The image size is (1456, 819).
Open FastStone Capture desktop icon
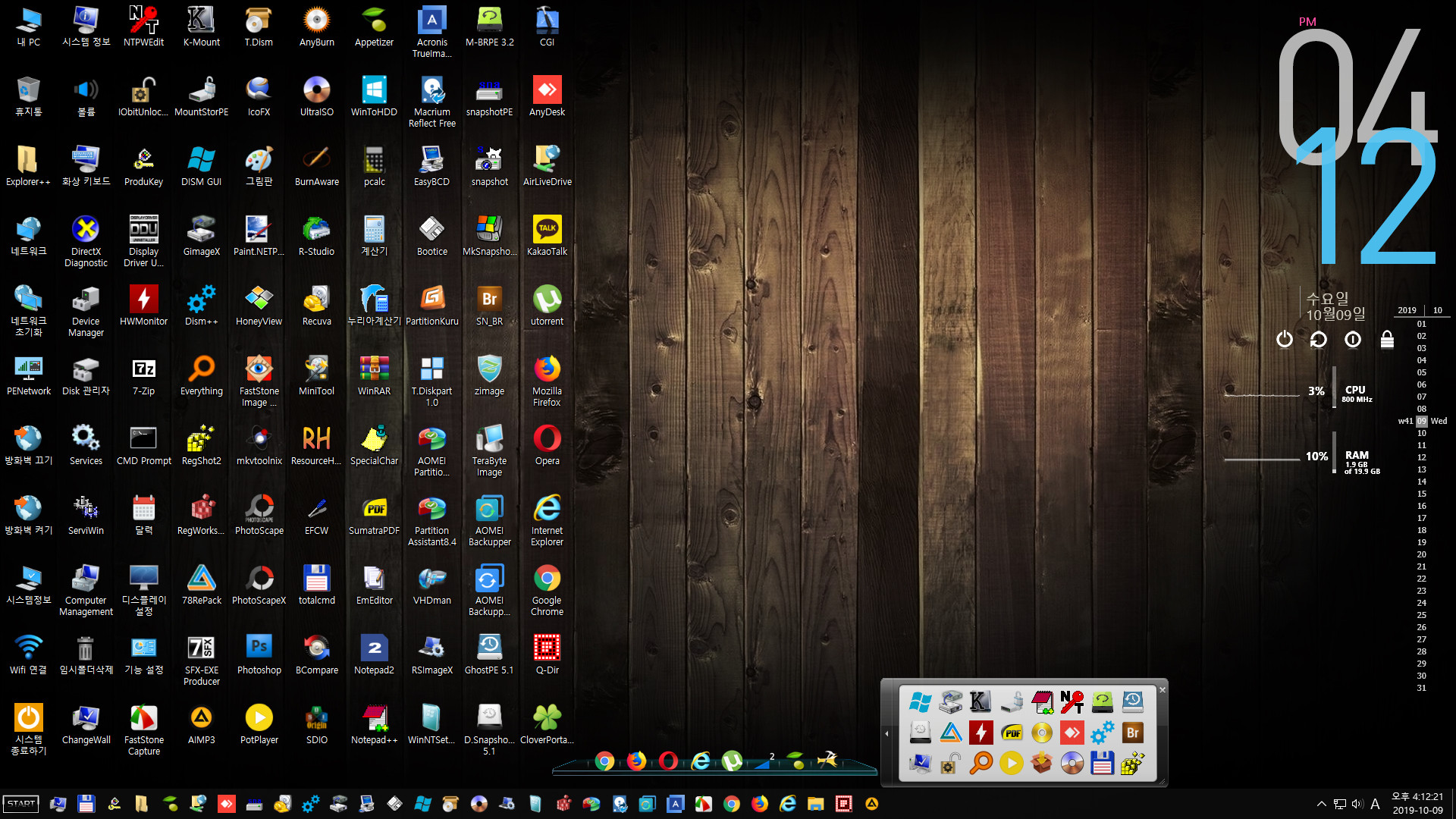143,729
